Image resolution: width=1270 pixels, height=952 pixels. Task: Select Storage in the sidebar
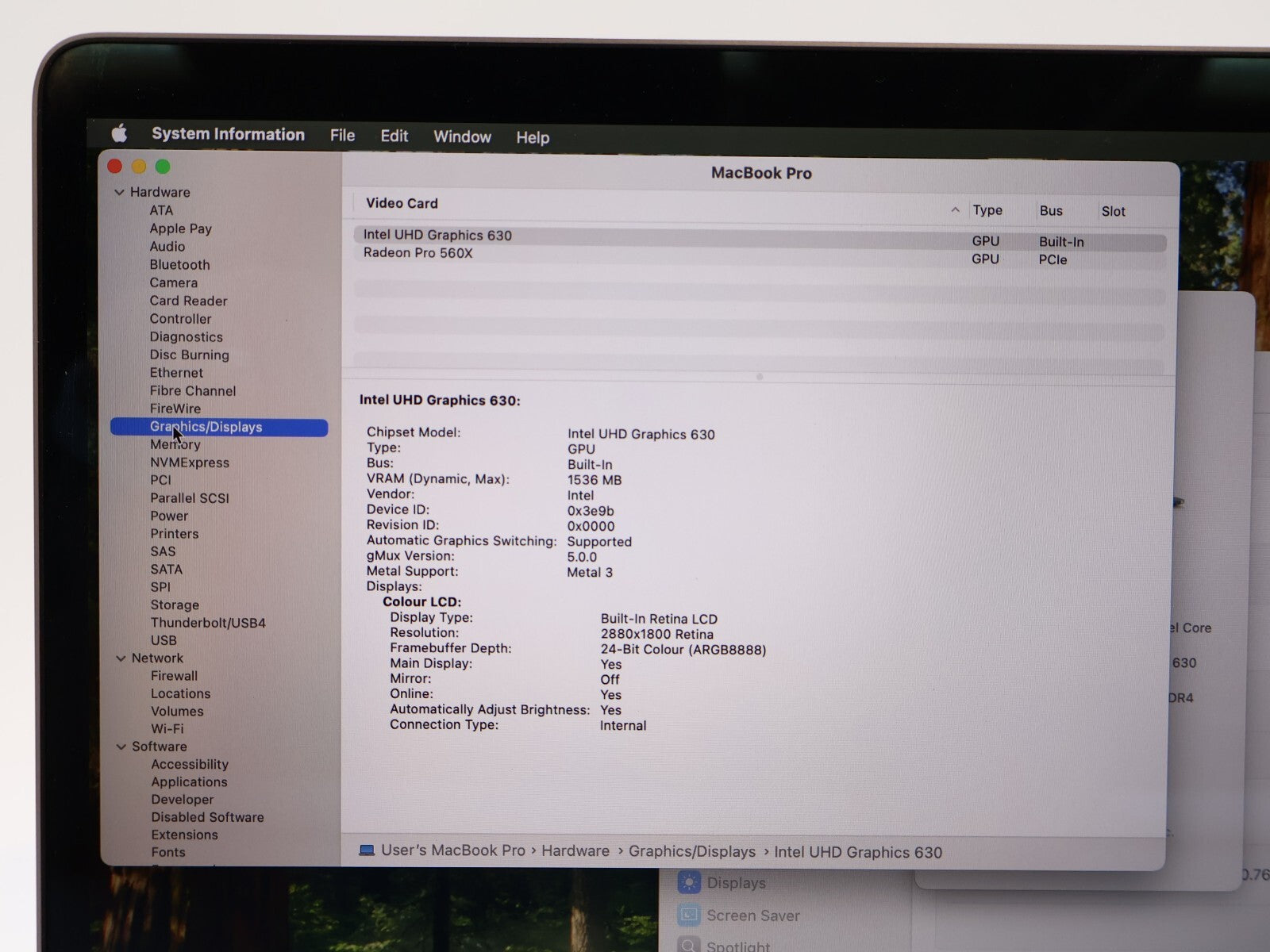(175, 605)
